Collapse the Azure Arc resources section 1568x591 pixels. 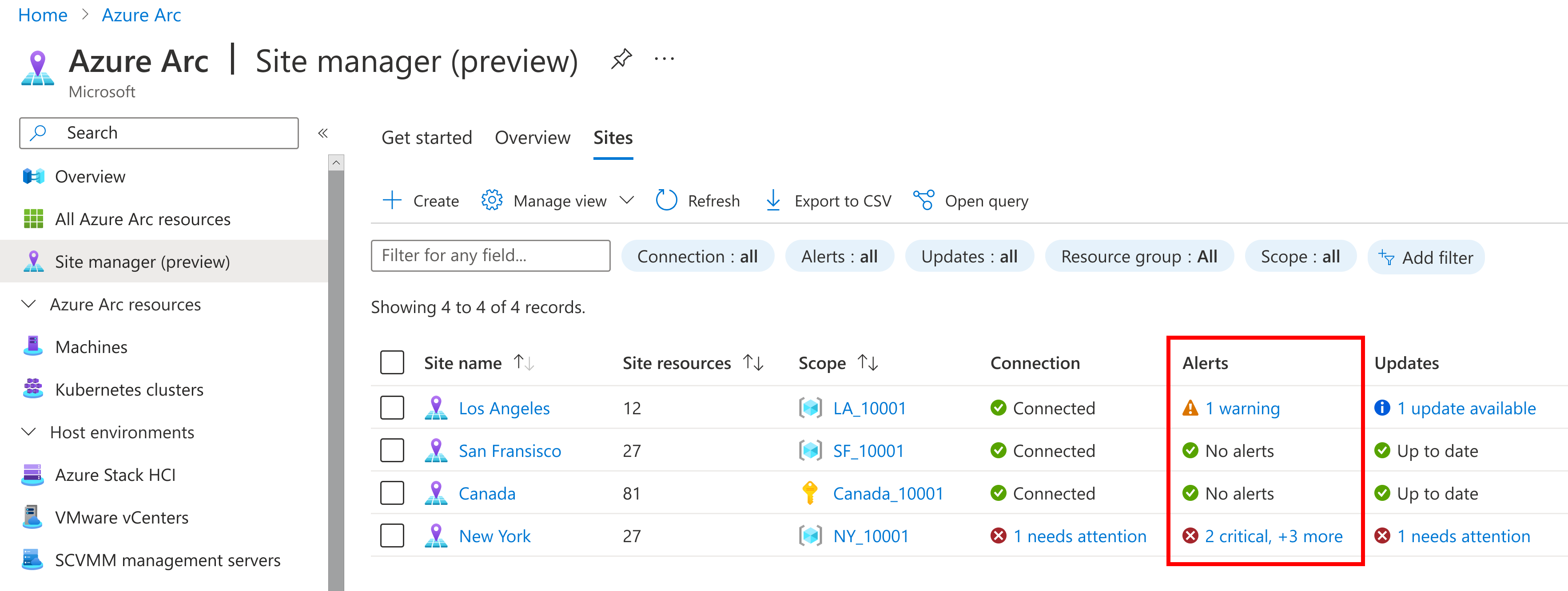(28, 304)
